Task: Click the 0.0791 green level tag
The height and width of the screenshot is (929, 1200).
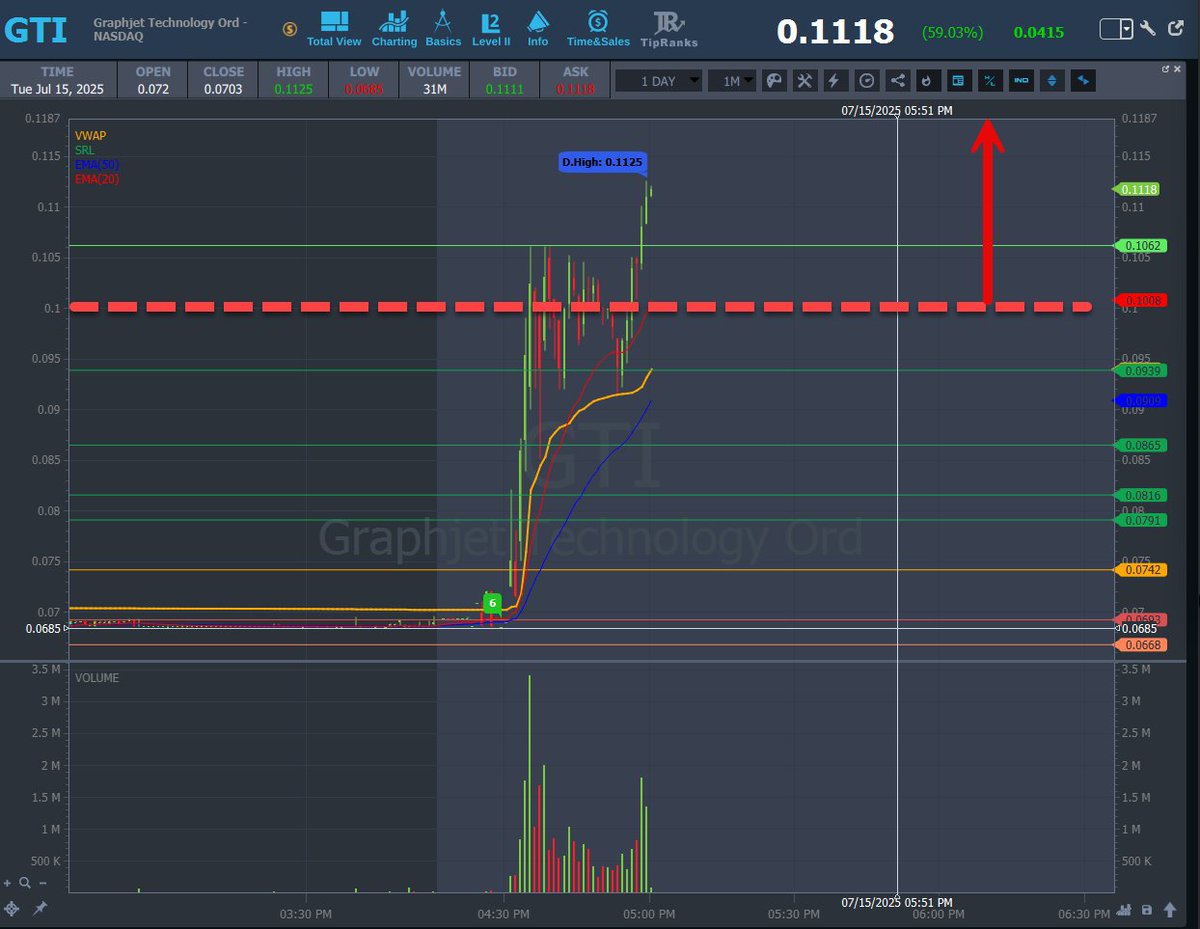Action: point(1141,520)
